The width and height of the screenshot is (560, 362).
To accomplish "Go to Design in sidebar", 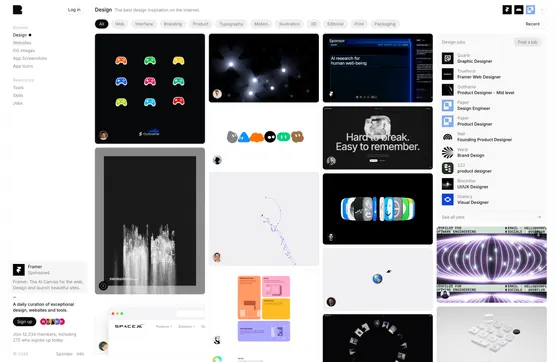I will point(20,35).
